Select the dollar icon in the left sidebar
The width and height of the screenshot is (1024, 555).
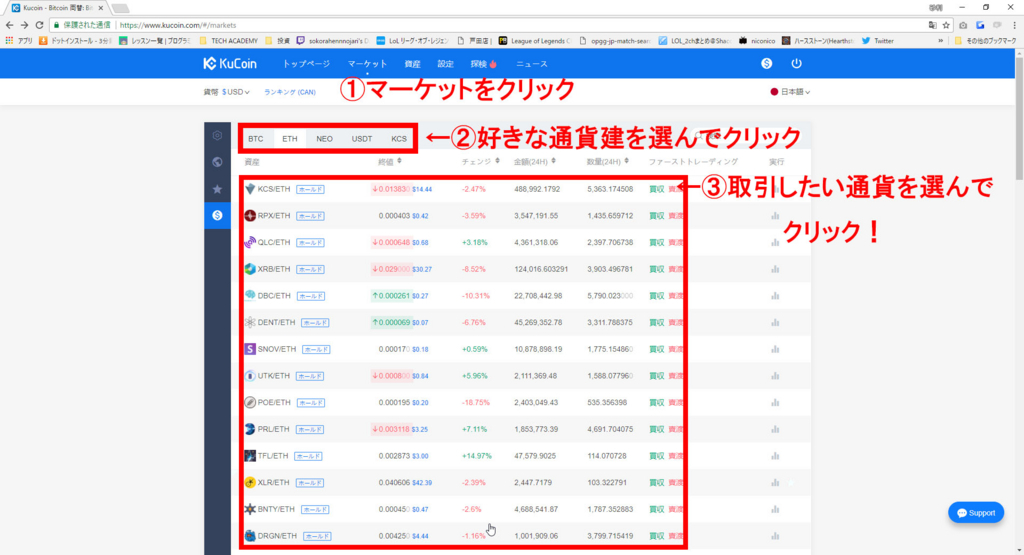[x=217, y=215]
